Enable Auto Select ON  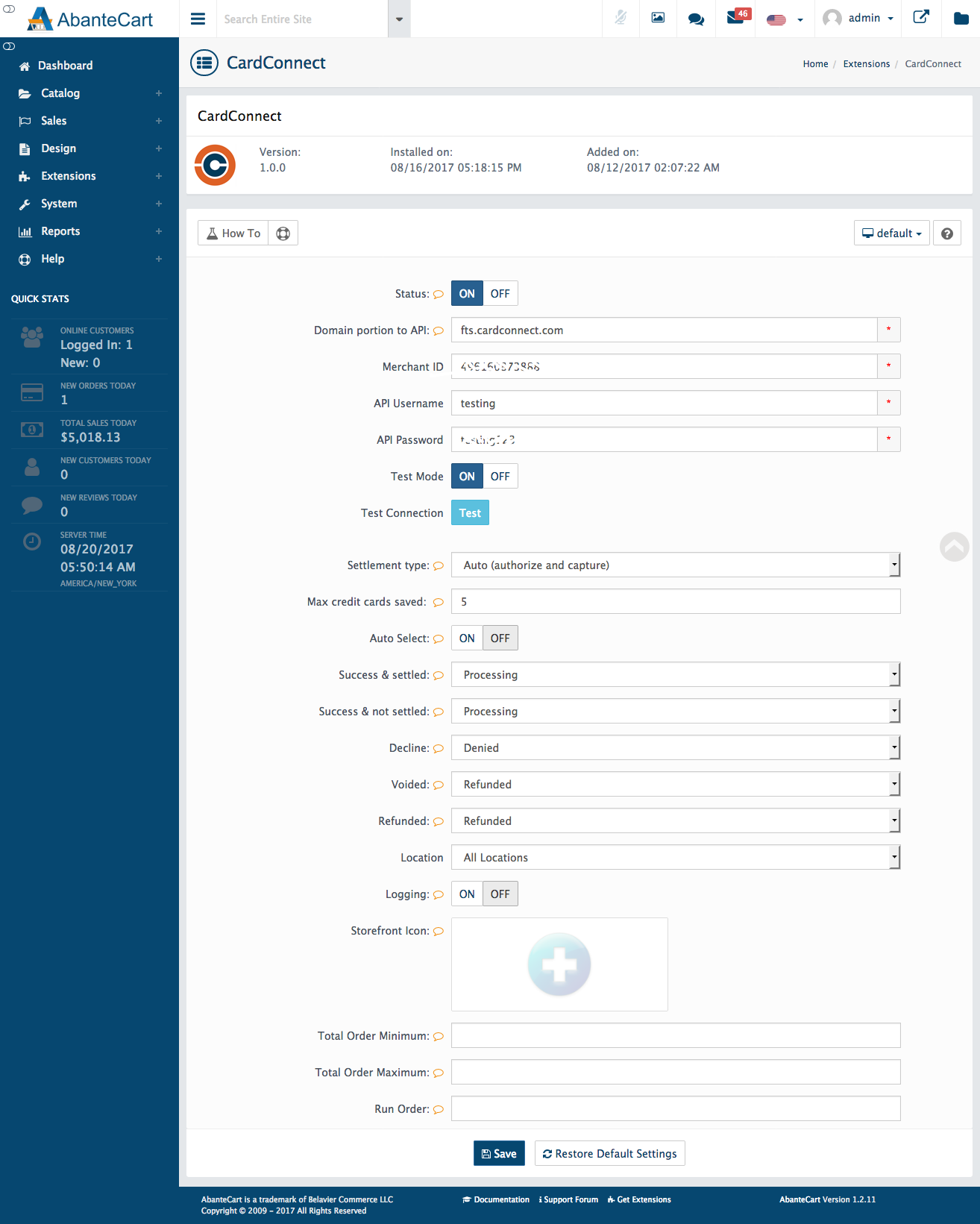click(467, 638)
